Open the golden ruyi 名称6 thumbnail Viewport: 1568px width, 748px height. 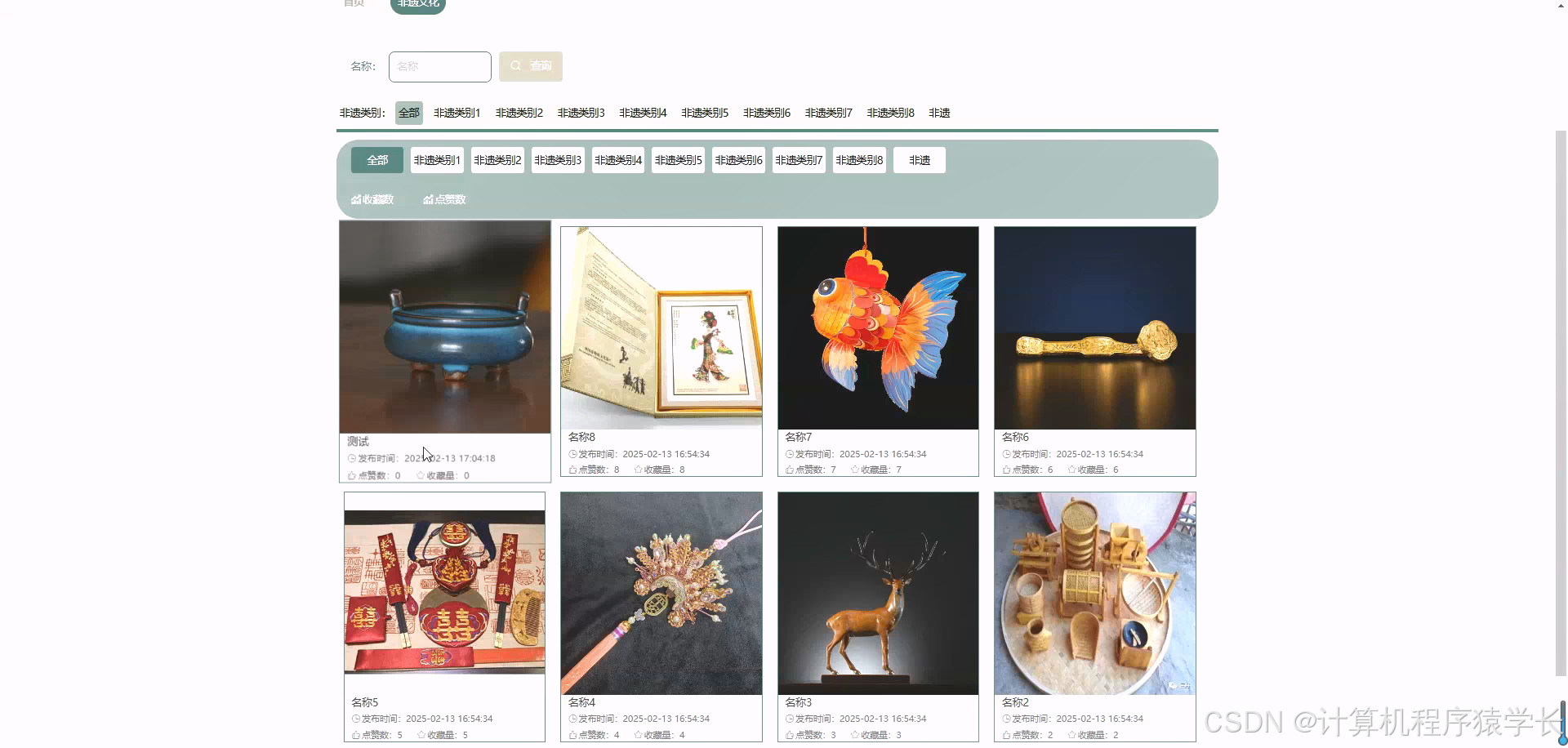pyautogui.click(x=1095, y=328)
